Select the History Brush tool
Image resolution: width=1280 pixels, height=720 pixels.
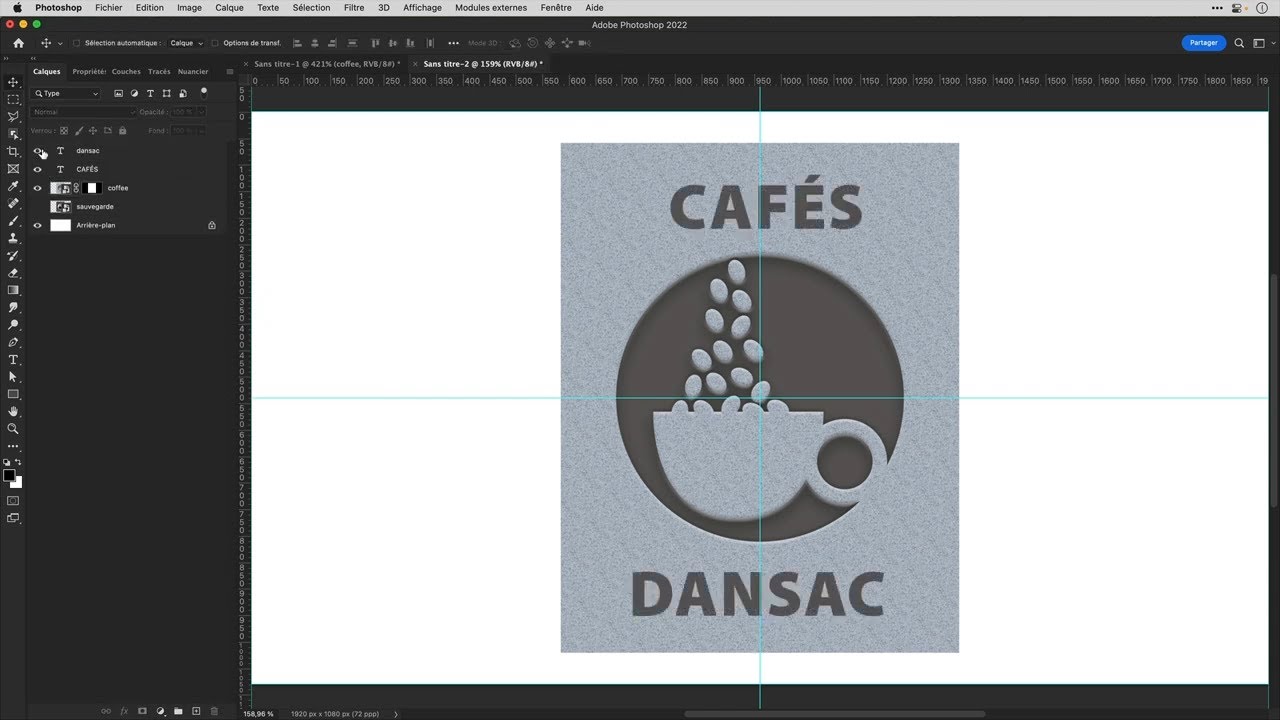tap(13, 255)
